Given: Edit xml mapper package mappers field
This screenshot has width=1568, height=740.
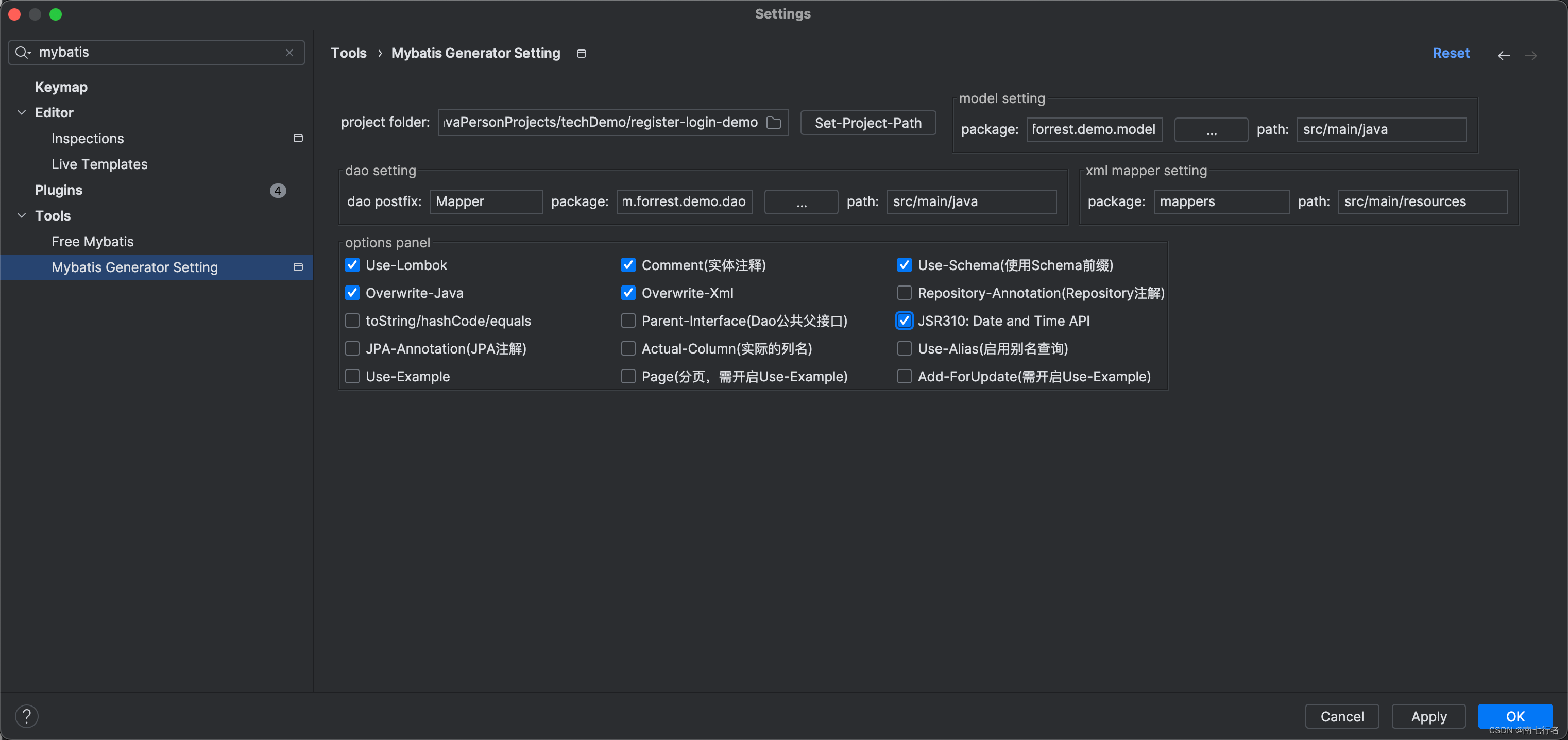Looking at the screenshot, I should pyautogui.click(x=1221, y=201).
